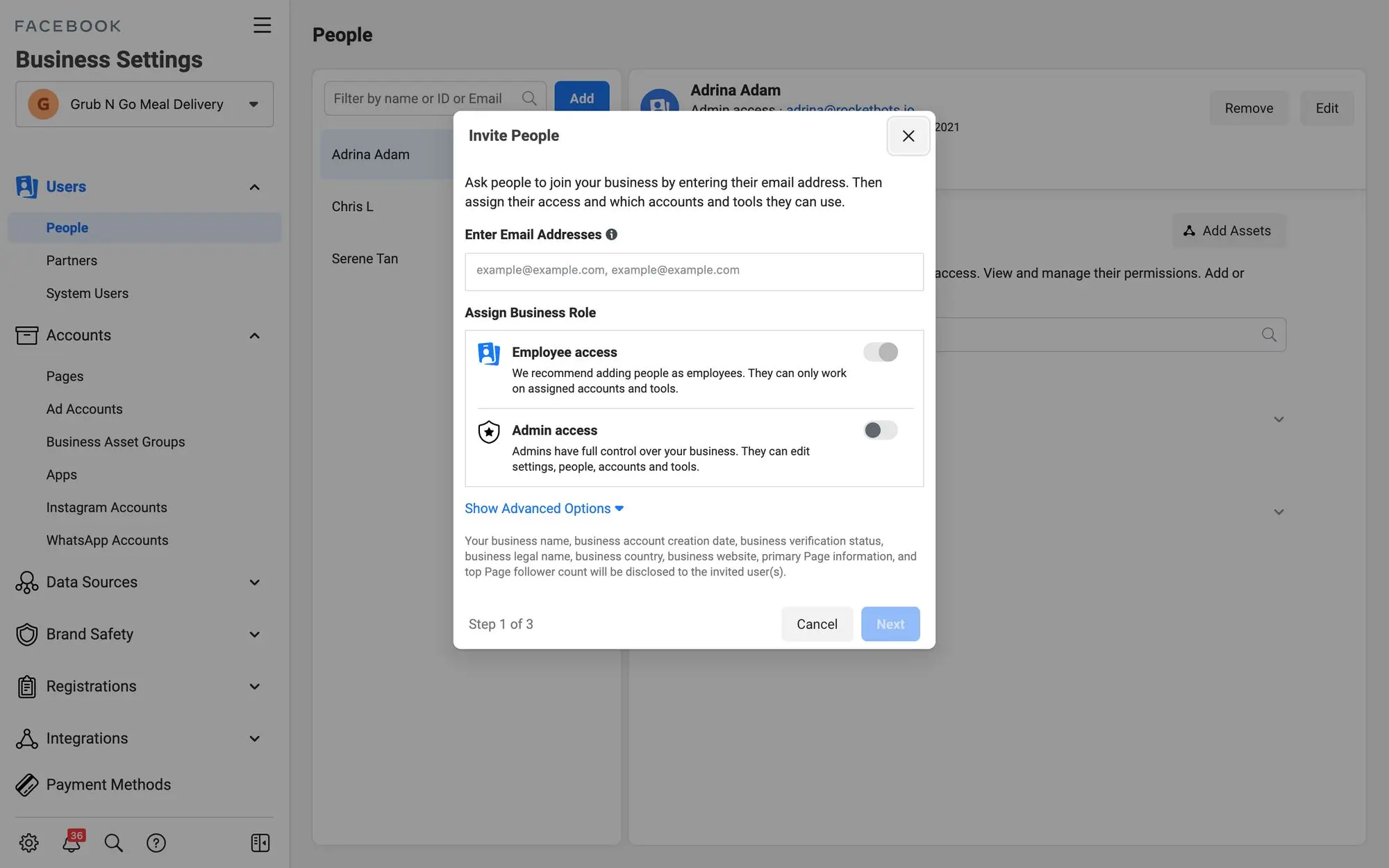Click the Employee access badge icon
The image size is (1389, 868).
tap(489, 353)
